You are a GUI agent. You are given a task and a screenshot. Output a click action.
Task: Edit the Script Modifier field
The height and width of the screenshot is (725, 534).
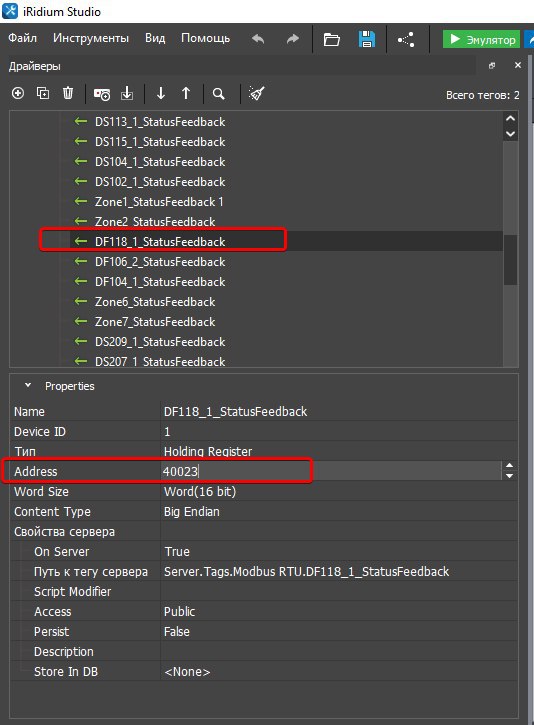(339, 592)
